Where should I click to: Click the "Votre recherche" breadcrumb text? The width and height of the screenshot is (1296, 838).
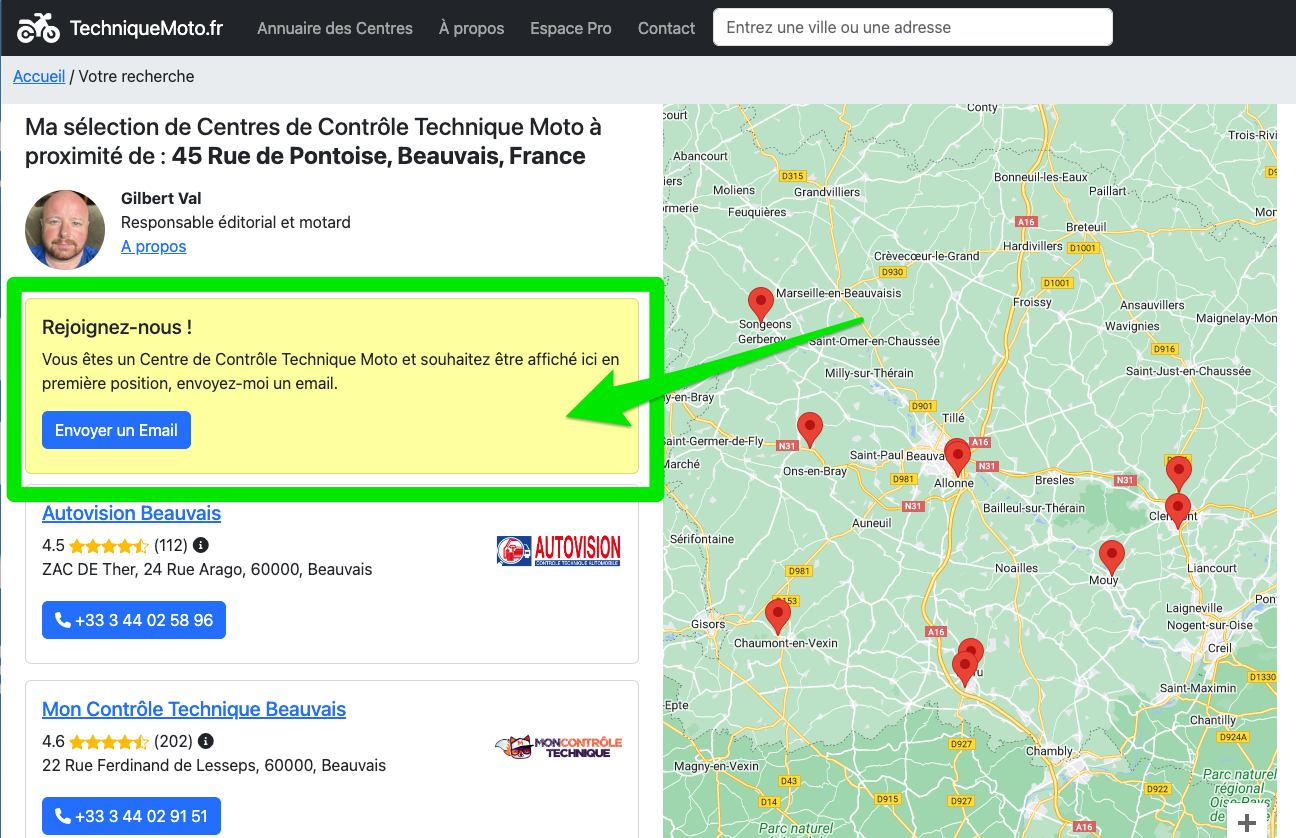point(137,76)
